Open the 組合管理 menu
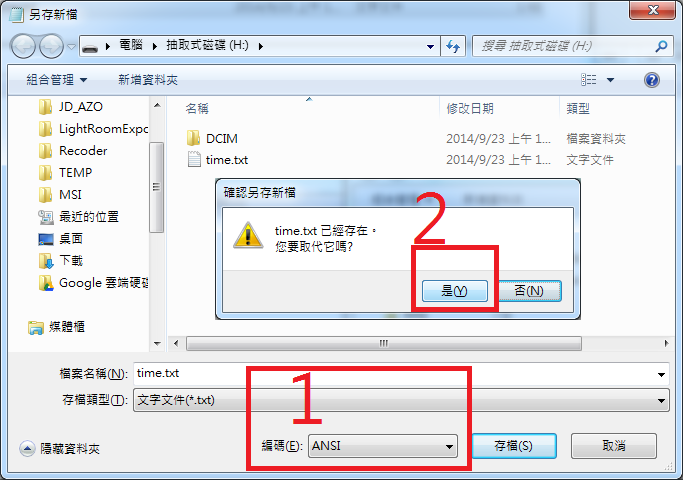Image resolution: width=683 pixels, height=480 pixels. click(57, 80)
